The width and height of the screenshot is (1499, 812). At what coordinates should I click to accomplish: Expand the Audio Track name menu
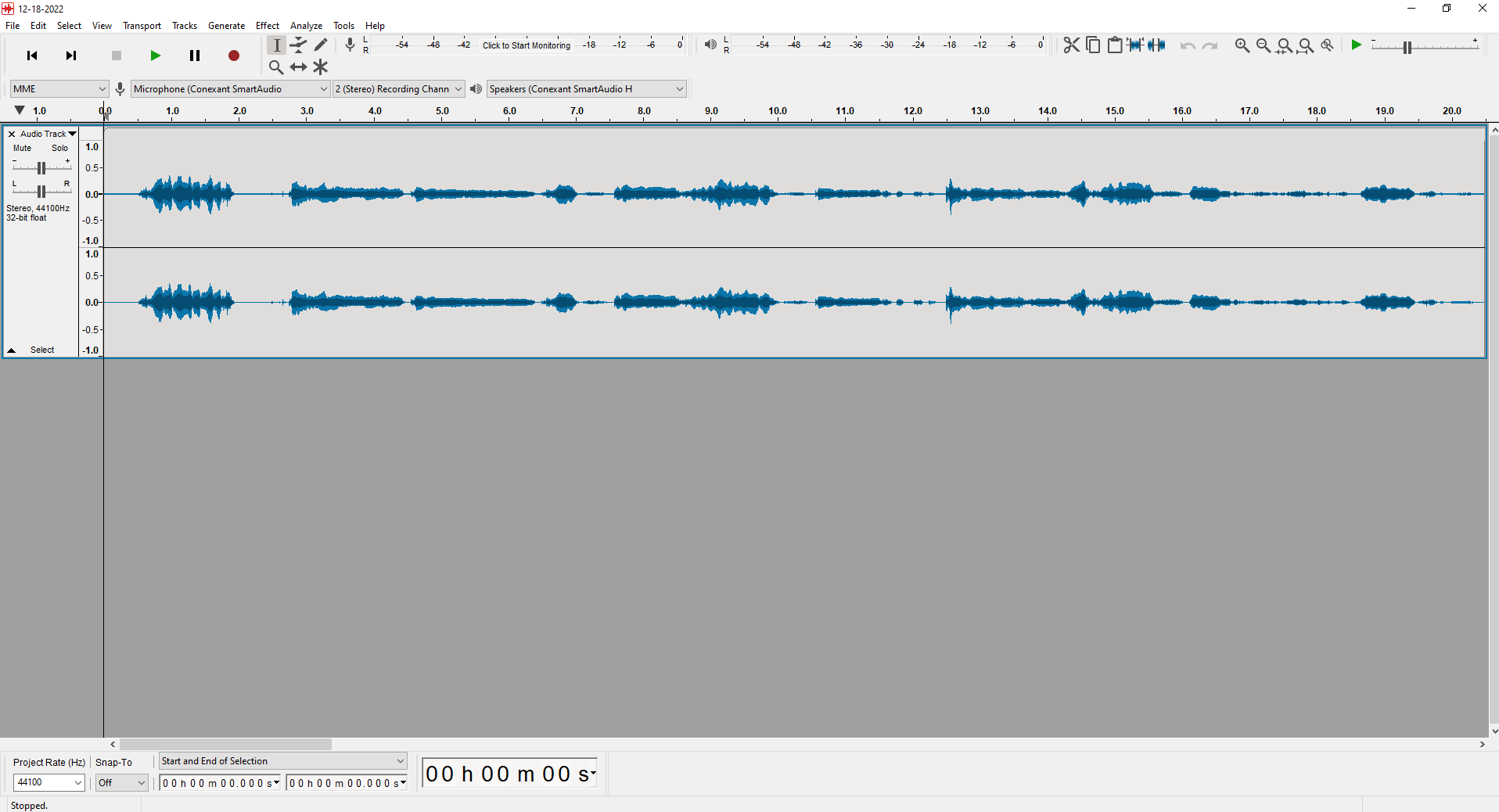click(x=48, y=134)
